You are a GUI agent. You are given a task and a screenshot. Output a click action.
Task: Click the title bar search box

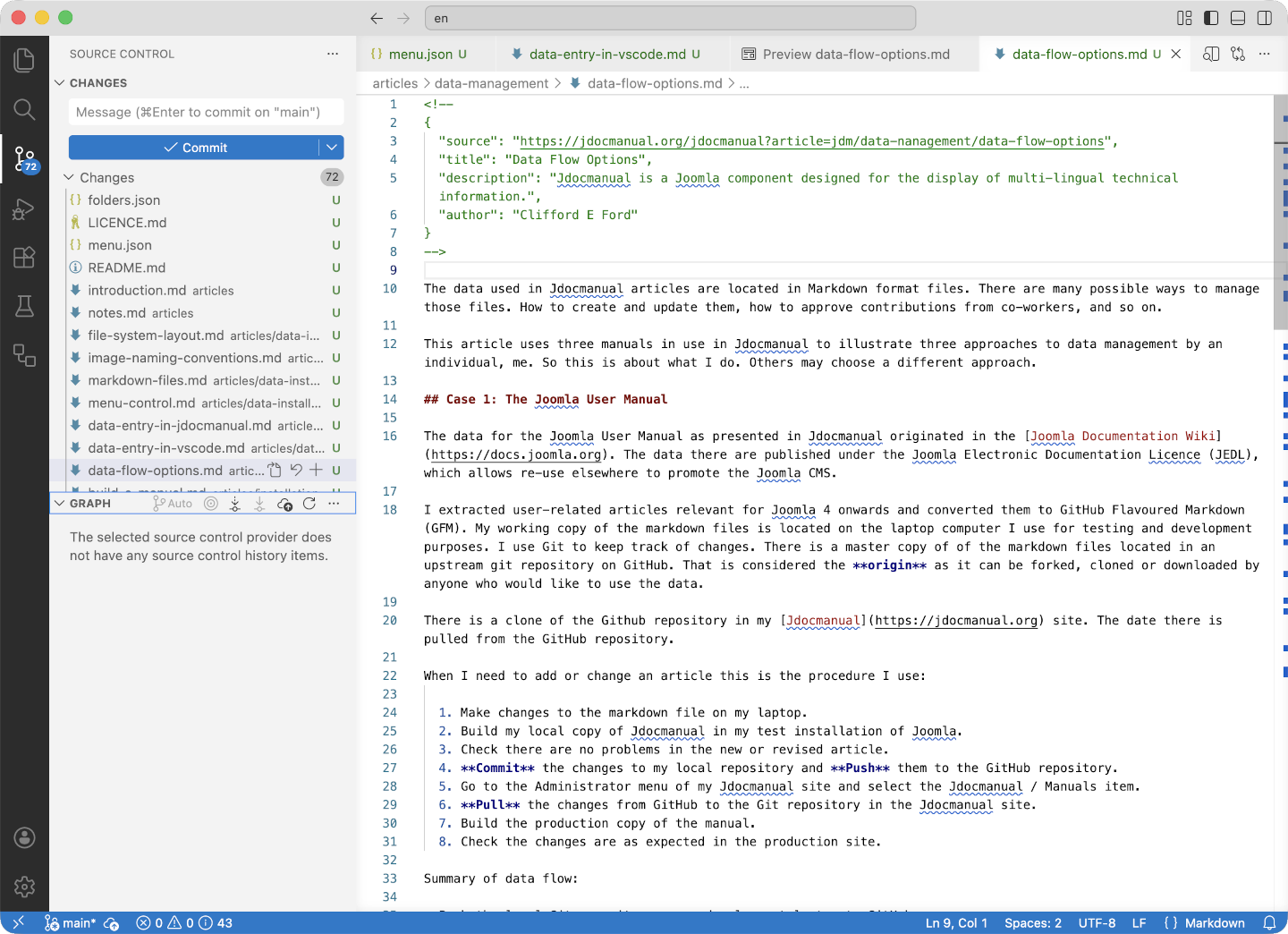coord(671,18)
